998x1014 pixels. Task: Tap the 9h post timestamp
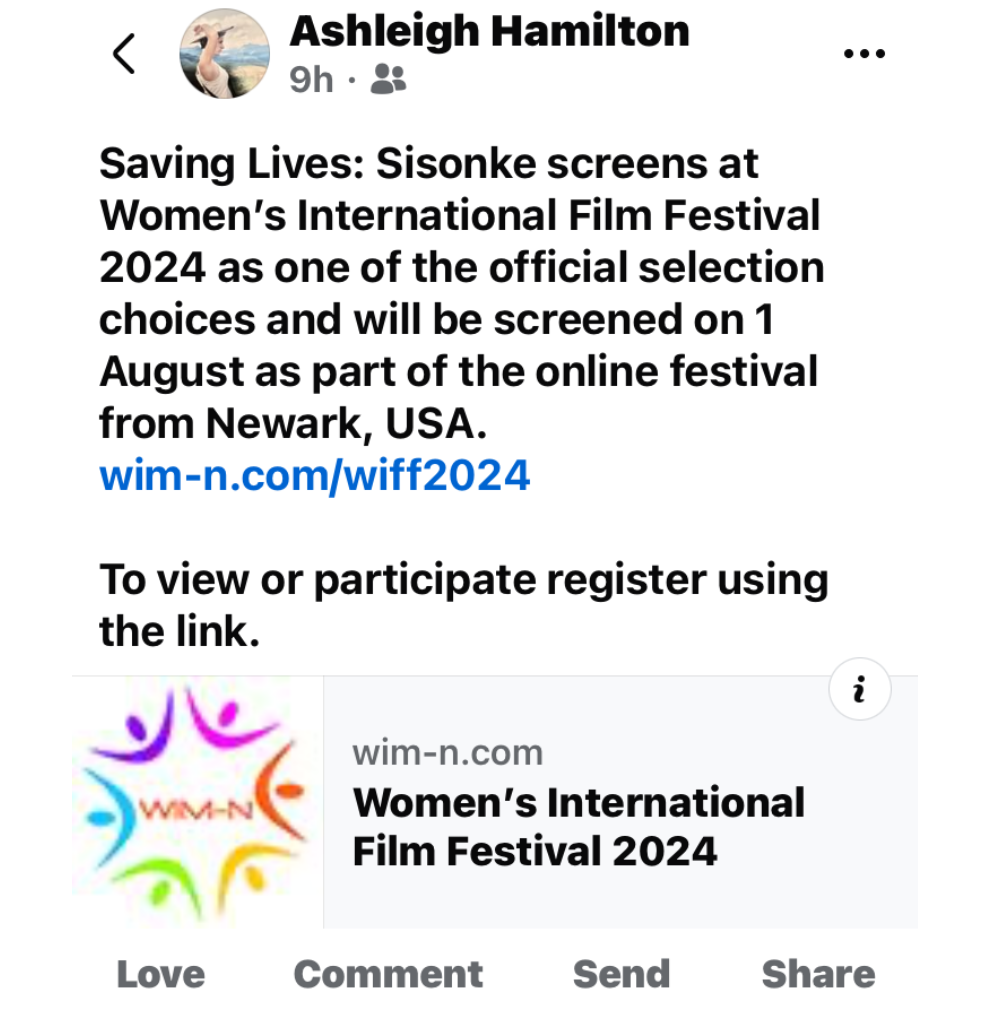(x=311, y=80)
